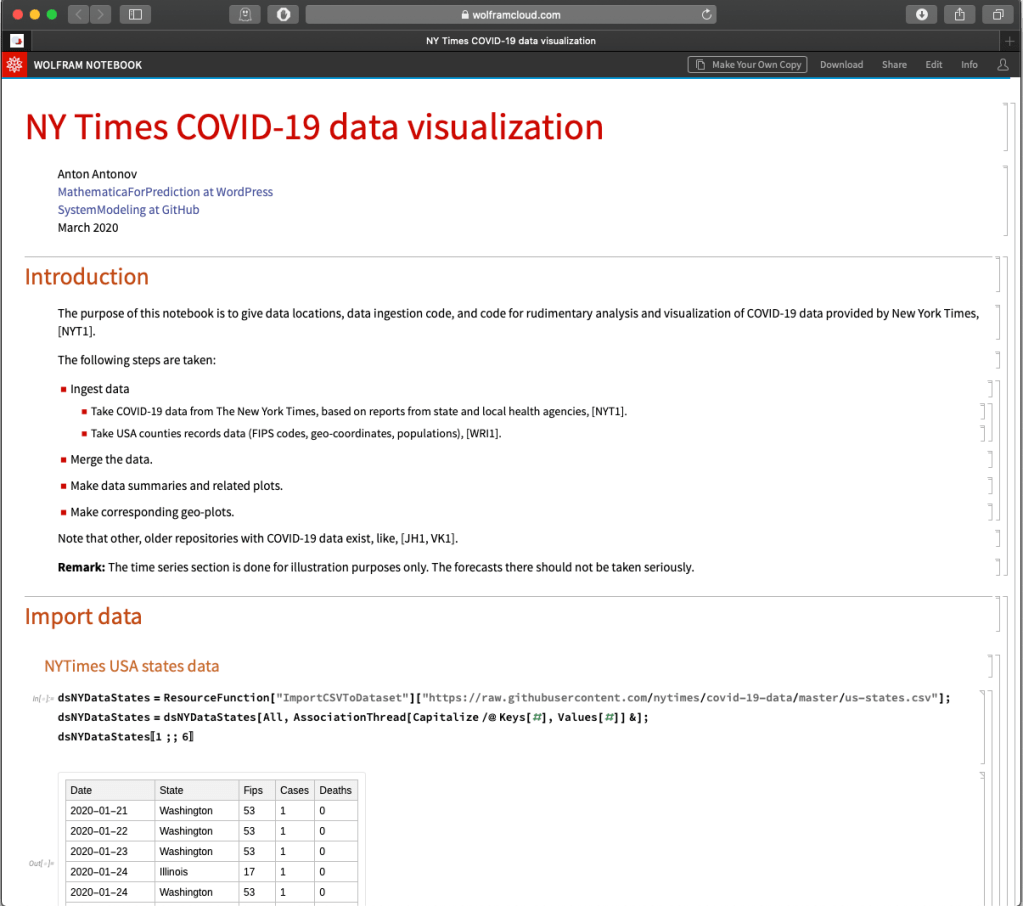1023x906 pixels.
Task: Select the Remark paragraph cell bracket
Action: (x=998, y=567)
